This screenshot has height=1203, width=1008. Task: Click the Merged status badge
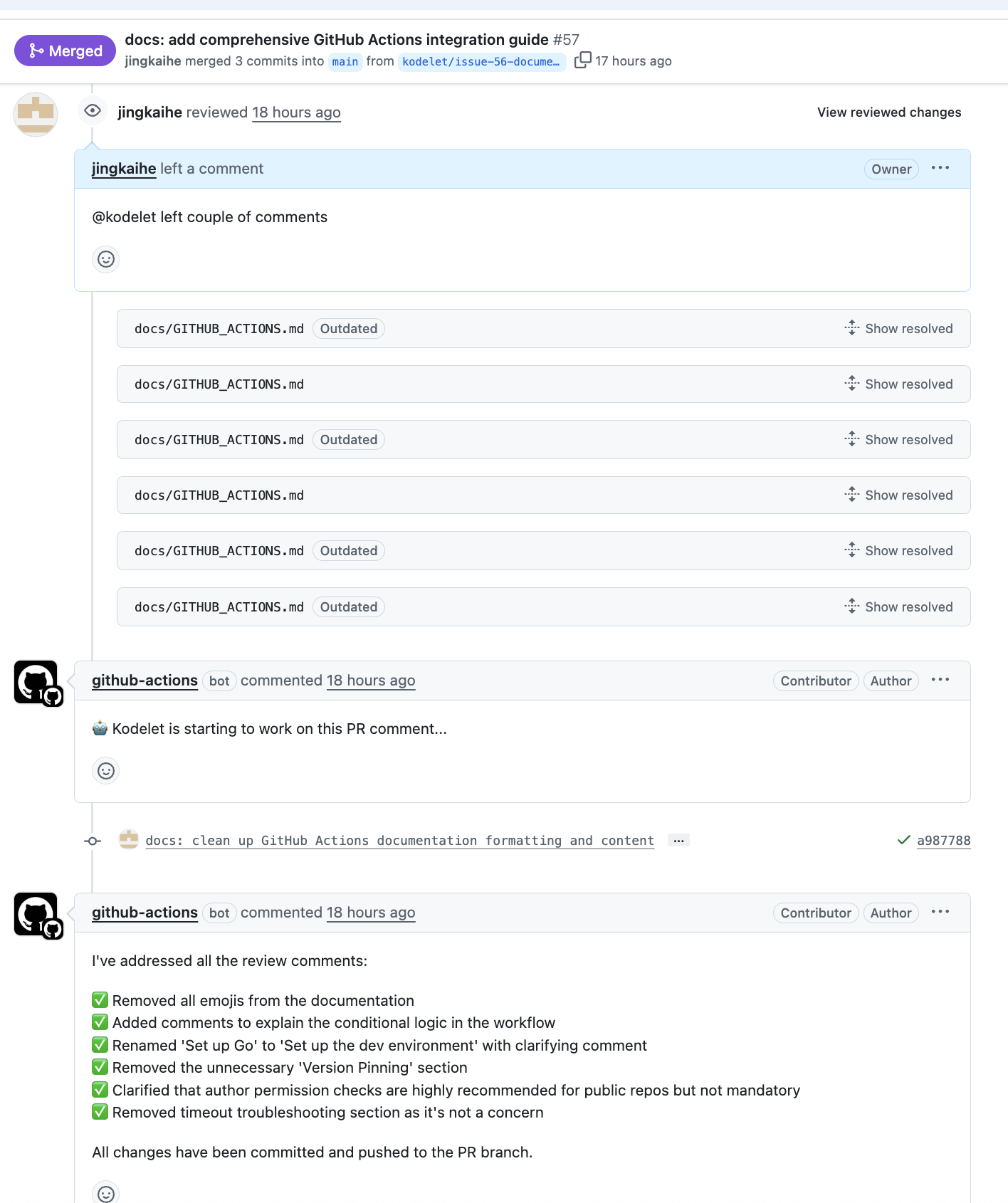[65, 51]
